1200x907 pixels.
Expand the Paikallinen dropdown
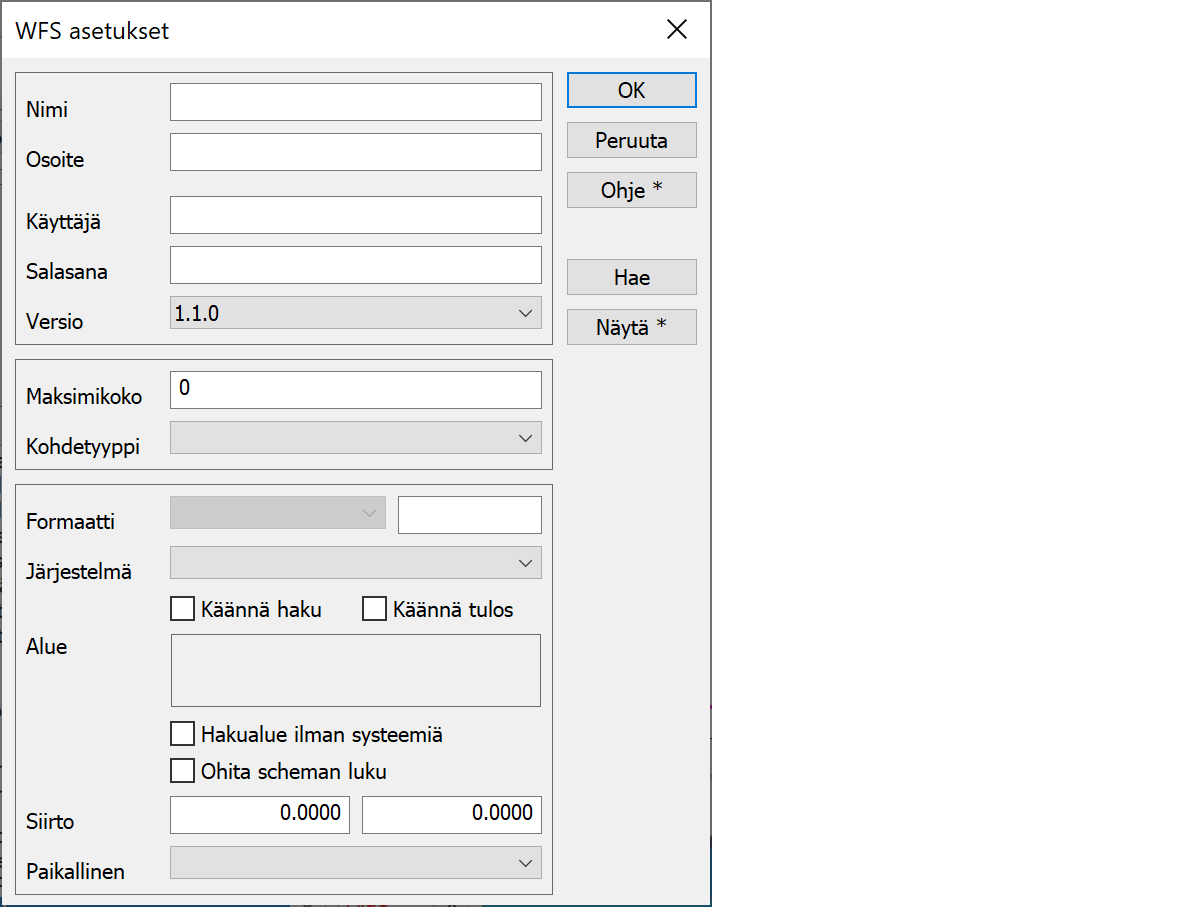pos(355,863)
